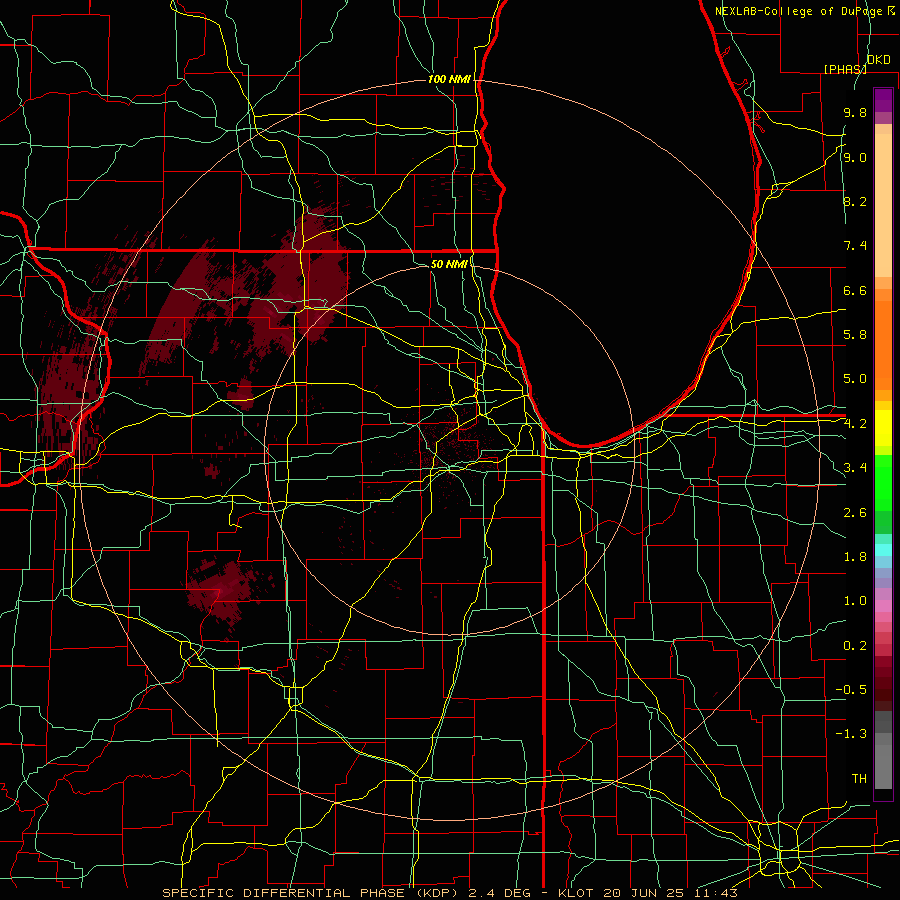Select the 1.0 legend value
Viewport: 900px width, 900px height.
855,601
